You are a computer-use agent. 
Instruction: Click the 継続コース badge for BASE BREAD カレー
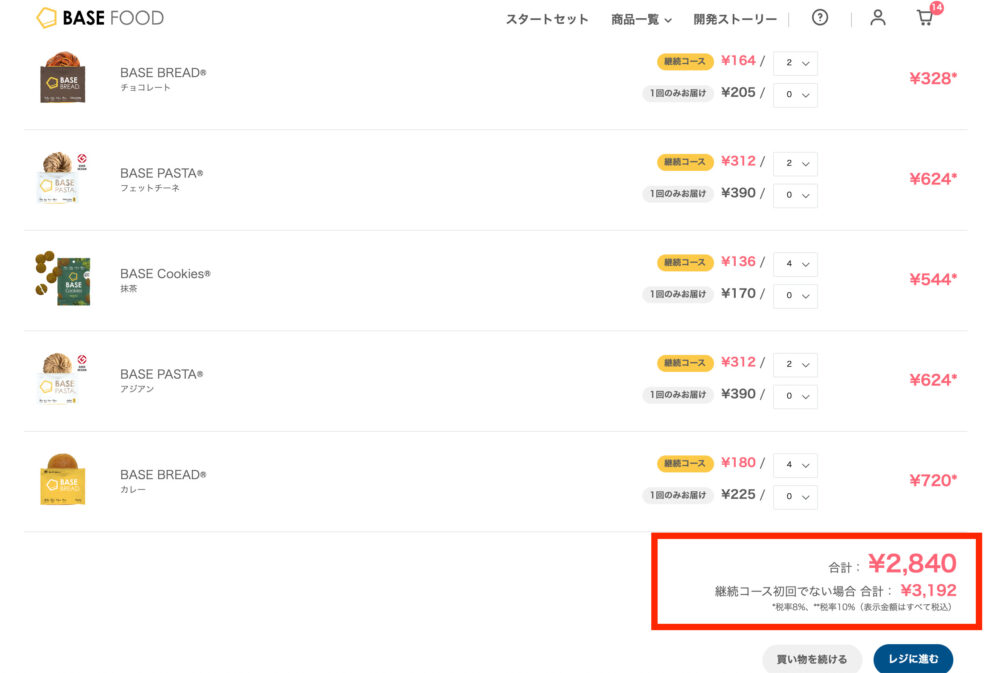685,463
